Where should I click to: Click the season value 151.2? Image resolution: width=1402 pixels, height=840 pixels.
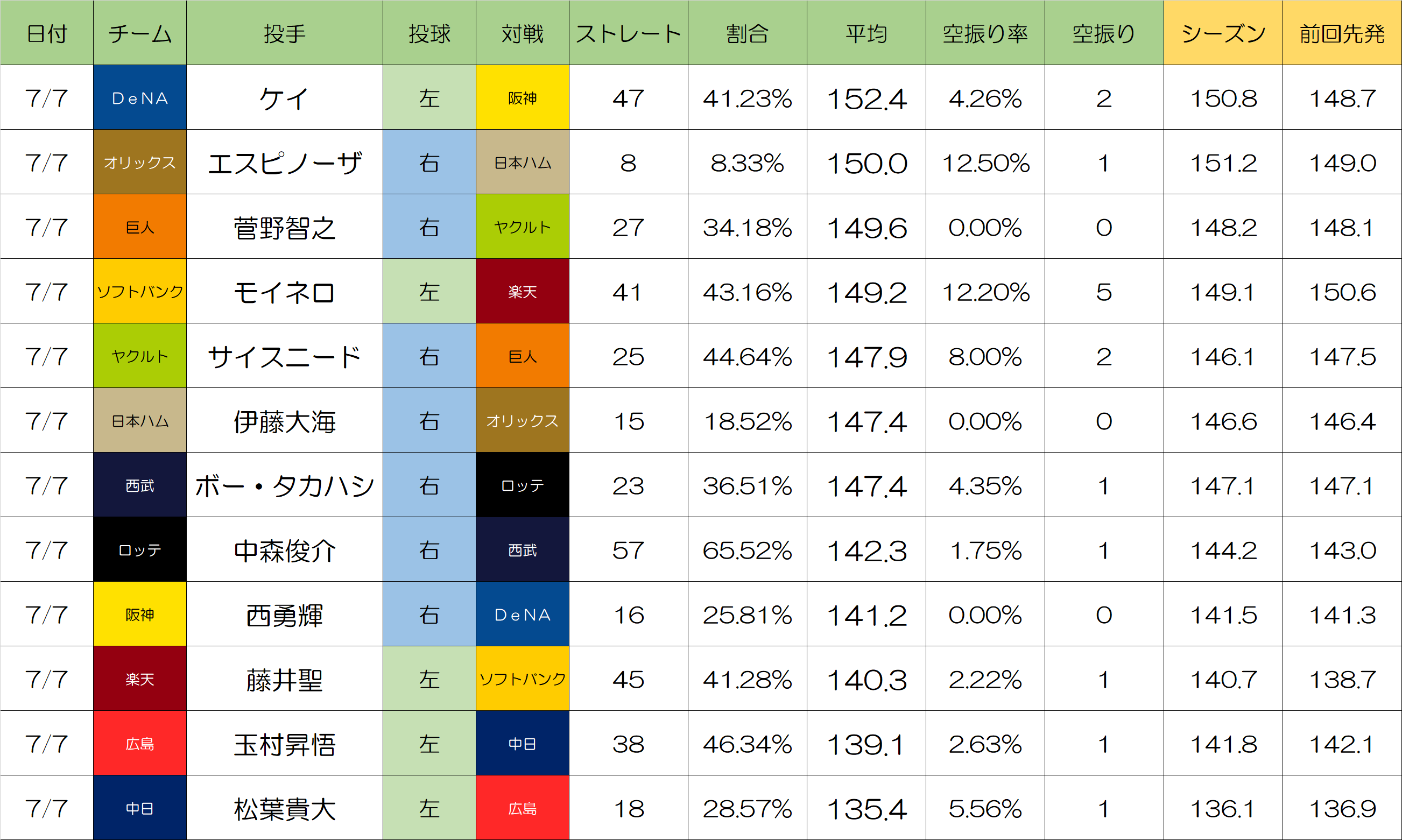[1223, 163]
